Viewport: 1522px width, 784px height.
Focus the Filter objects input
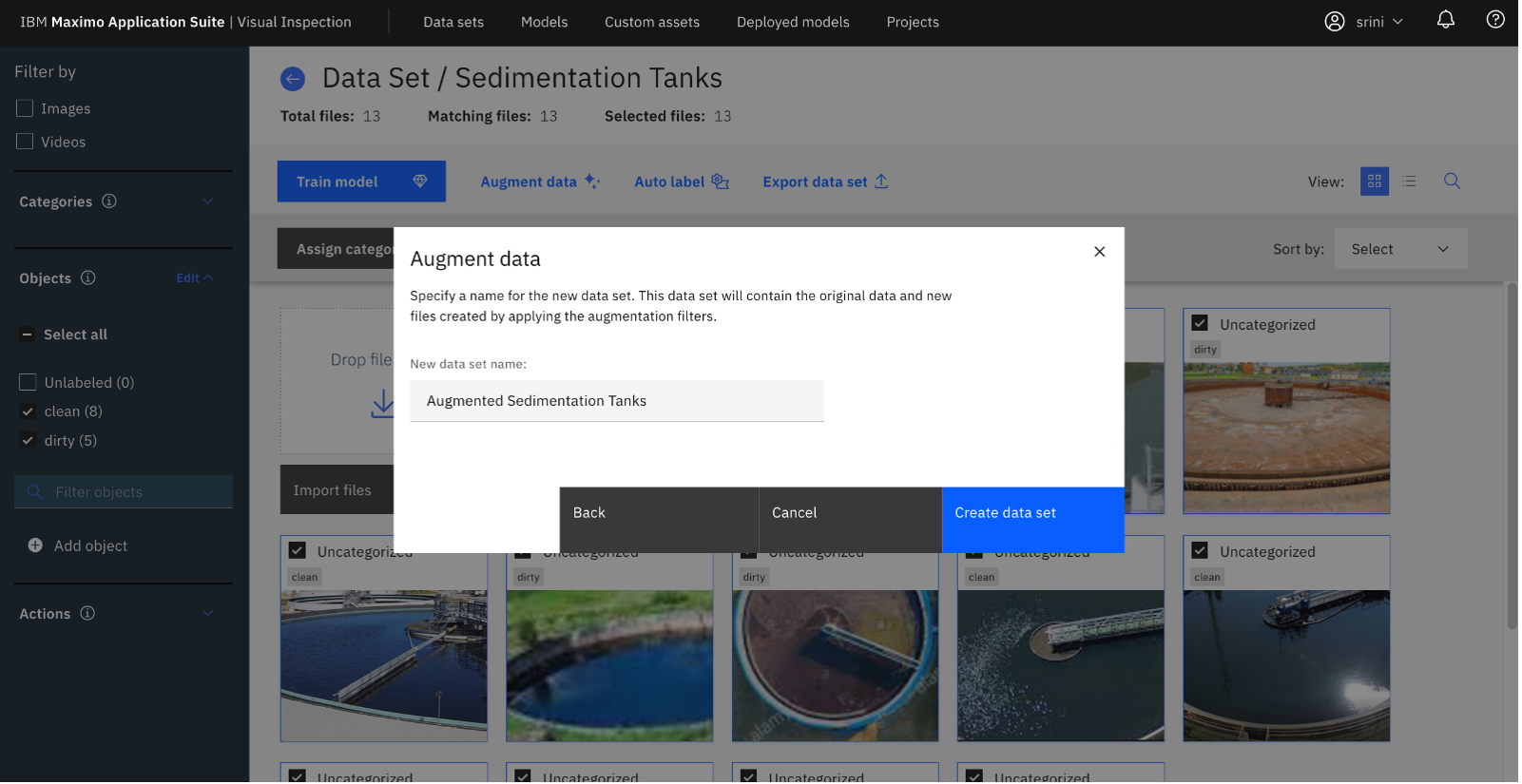pos(124,492)
